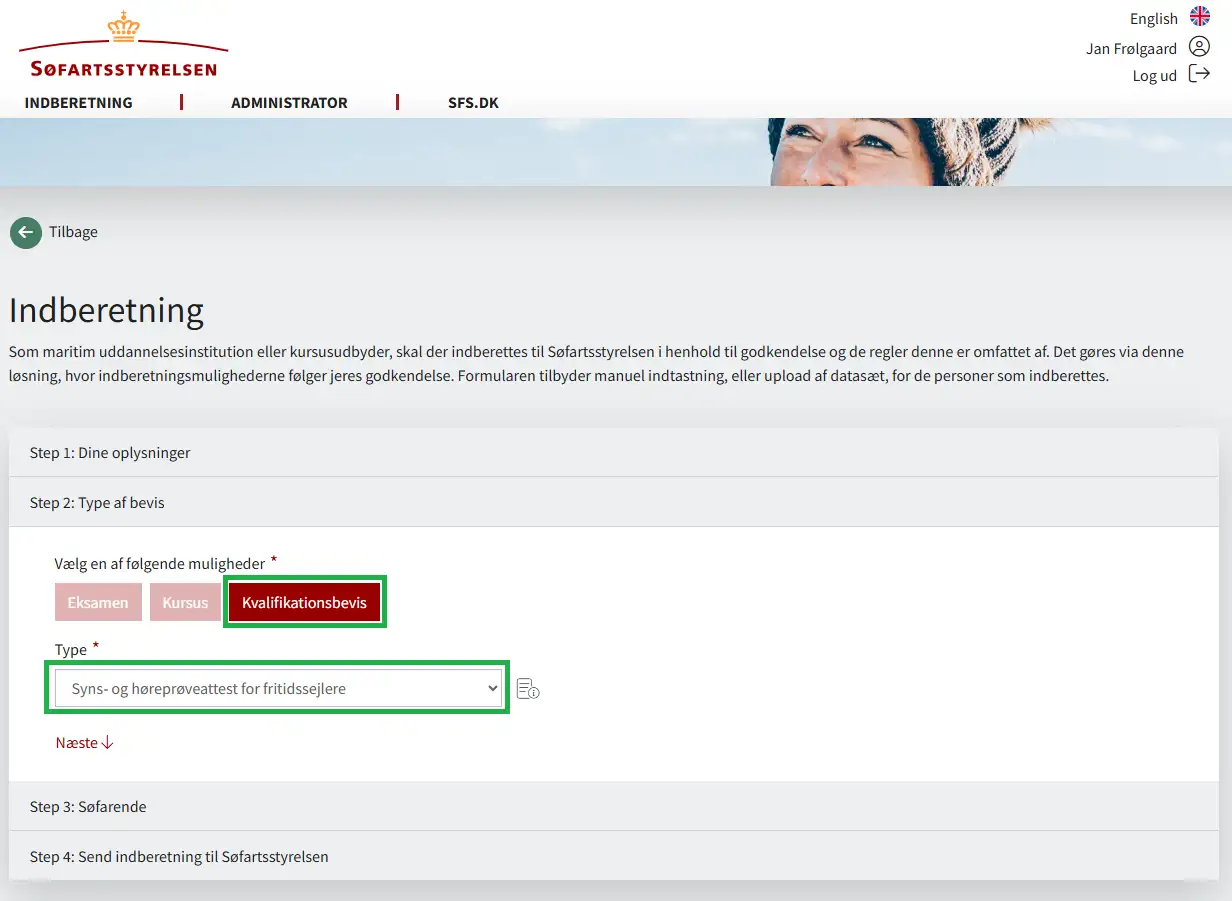Click the UK flag language icon

tap(1199, 17)
